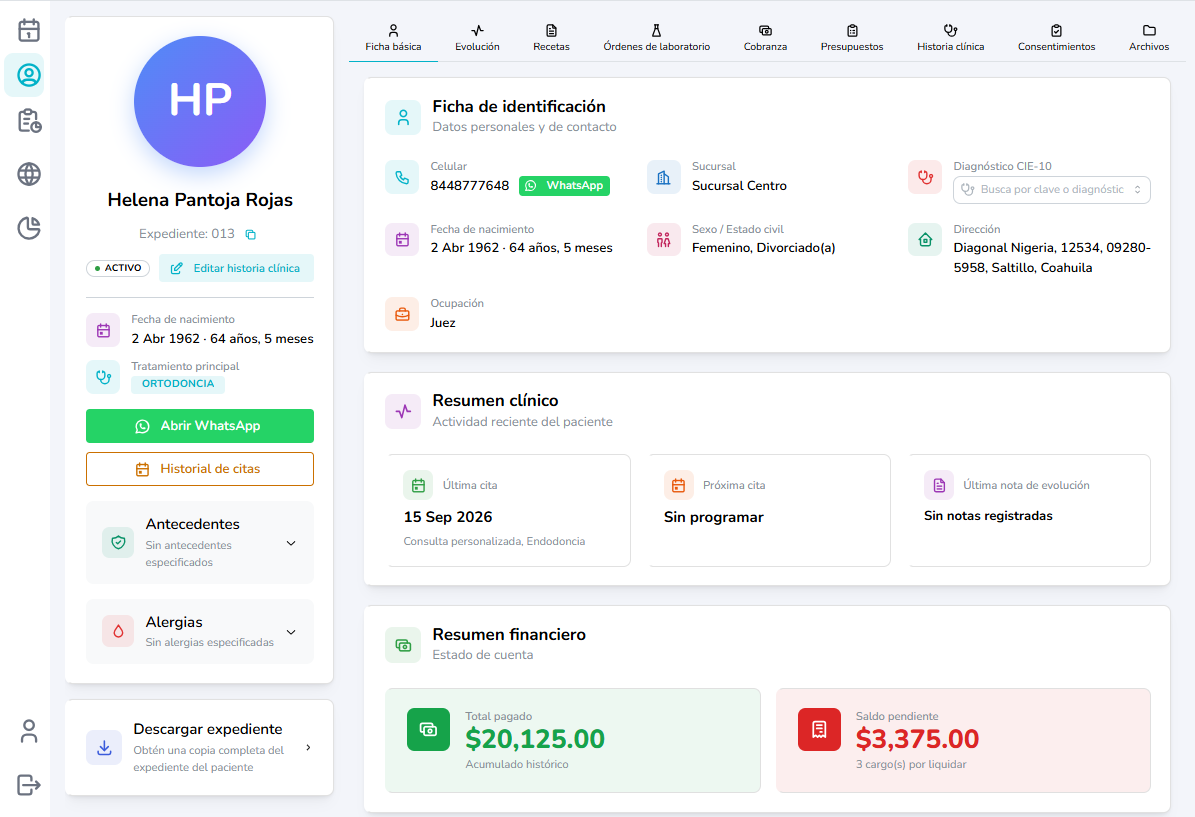Viewport: 1195px width, 817px height.
Task: Click the Próxima cita card
Action: coord(770,511)
